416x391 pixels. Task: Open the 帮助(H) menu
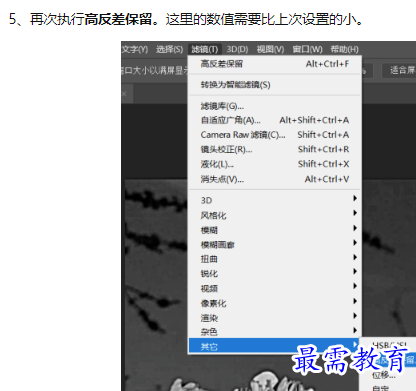[x=344, y=49]
